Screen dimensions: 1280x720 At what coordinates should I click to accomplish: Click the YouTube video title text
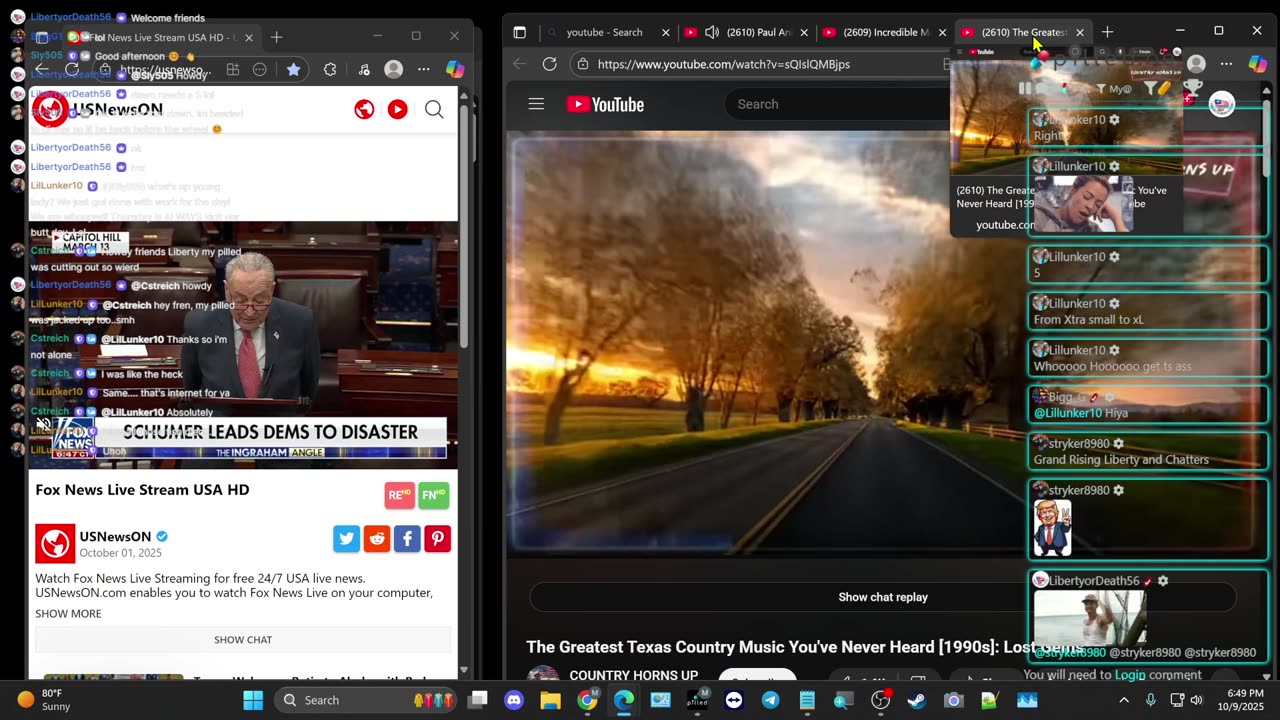tap(804, 647)
